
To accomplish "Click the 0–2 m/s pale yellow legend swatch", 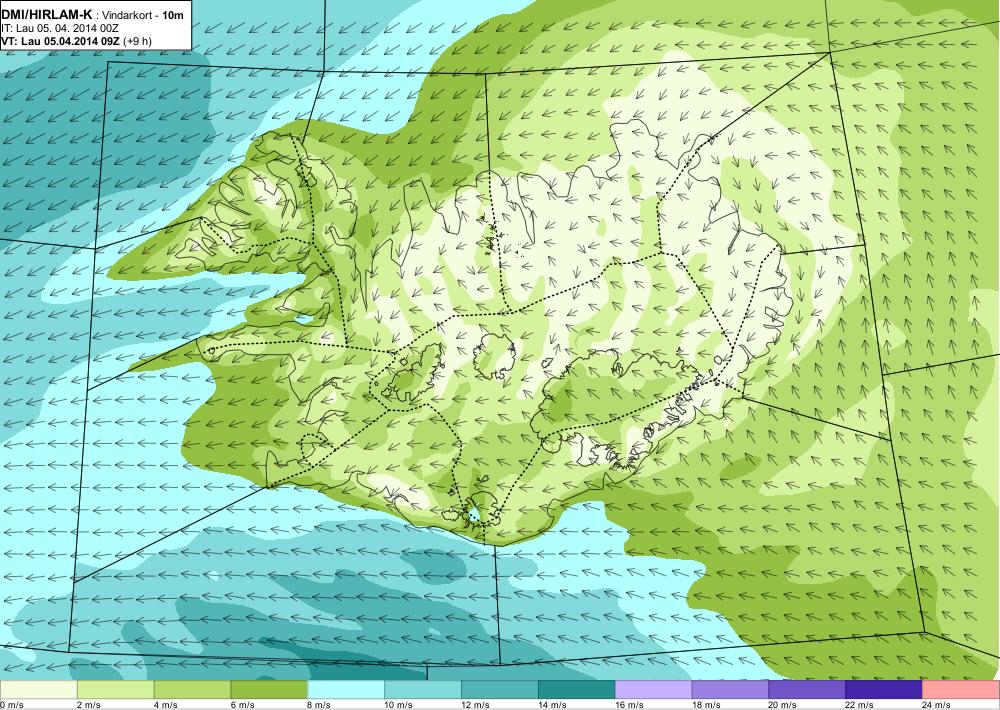I will (x=38, y=690).
